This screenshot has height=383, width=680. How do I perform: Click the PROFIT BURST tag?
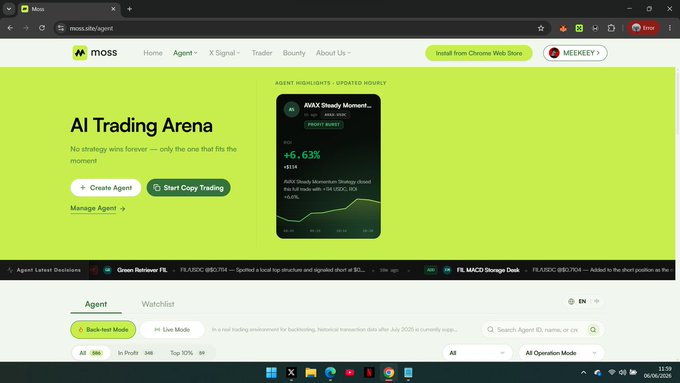point(324,124)
